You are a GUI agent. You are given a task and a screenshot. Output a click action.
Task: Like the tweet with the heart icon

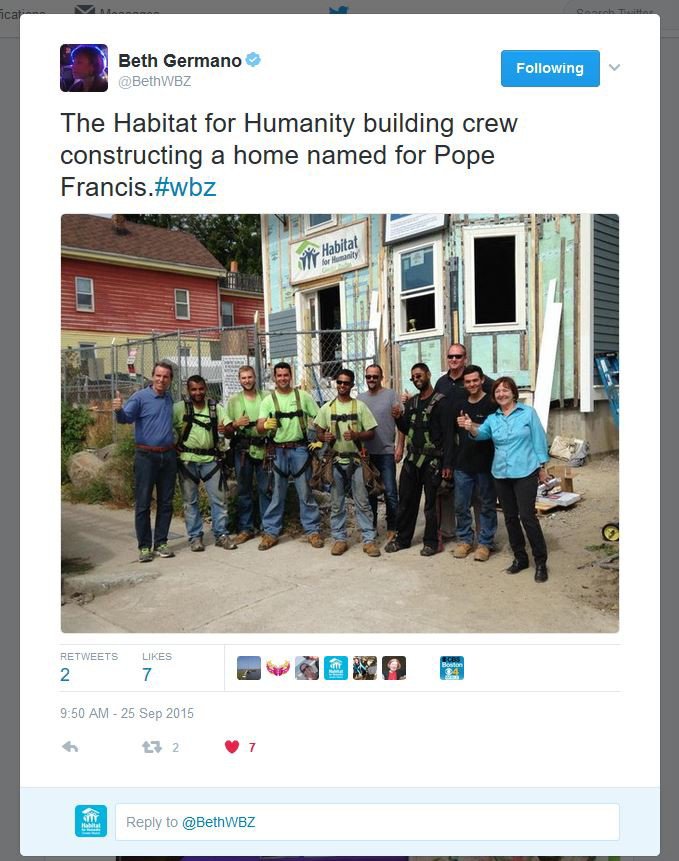[x=232, y=747]
